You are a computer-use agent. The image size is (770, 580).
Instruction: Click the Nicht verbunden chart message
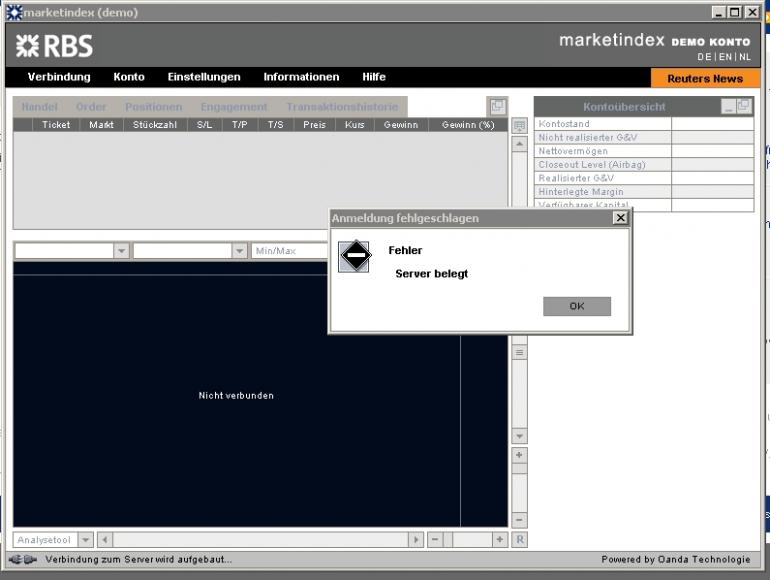pos(236,395)
